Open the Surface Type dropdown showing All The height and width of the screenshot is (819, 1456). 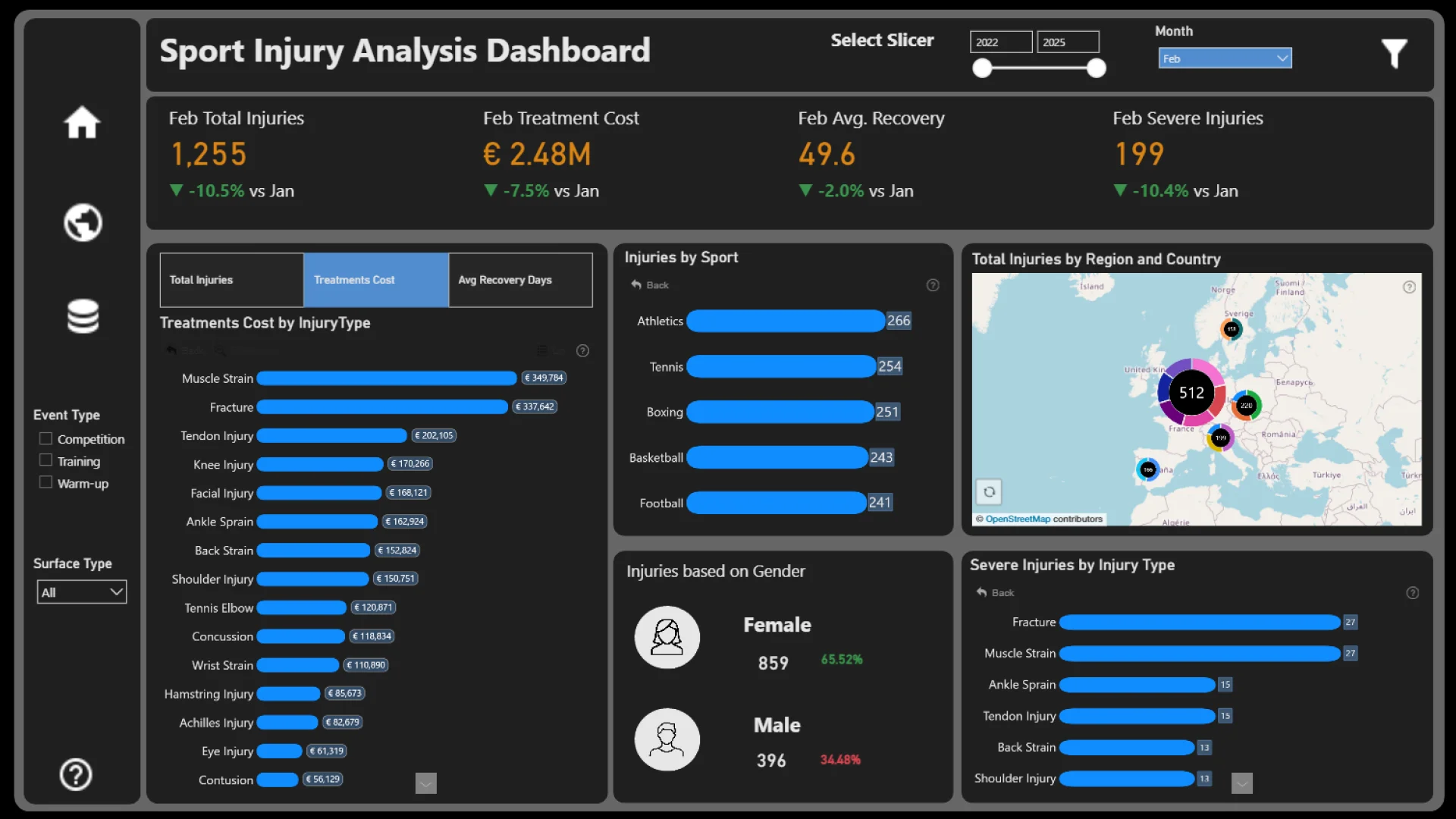point(82,592)
